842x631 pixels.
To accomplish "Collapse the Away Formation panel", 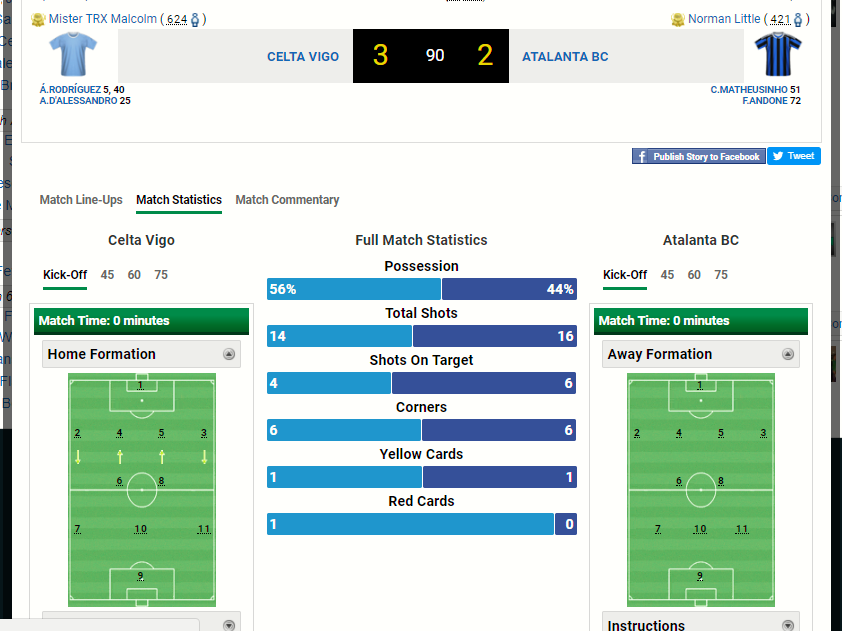I will tap(788, 354).
